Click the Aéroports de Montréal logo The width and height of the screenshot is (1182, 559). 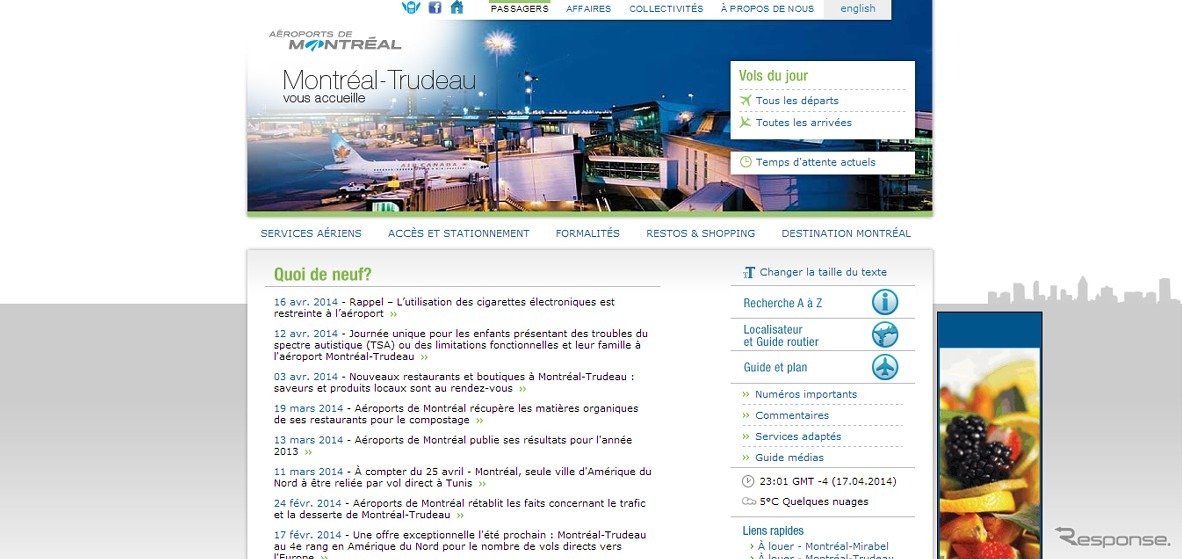(335, 41)
